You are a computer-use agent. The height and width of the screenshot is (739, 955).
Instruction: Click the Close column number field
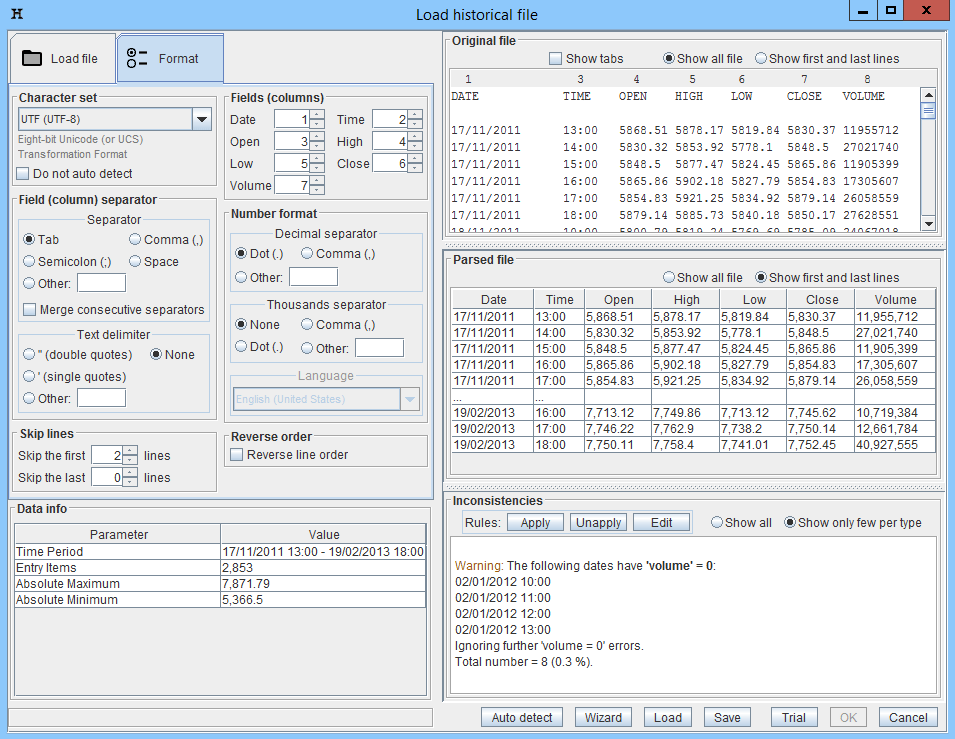tap(390, 163)
